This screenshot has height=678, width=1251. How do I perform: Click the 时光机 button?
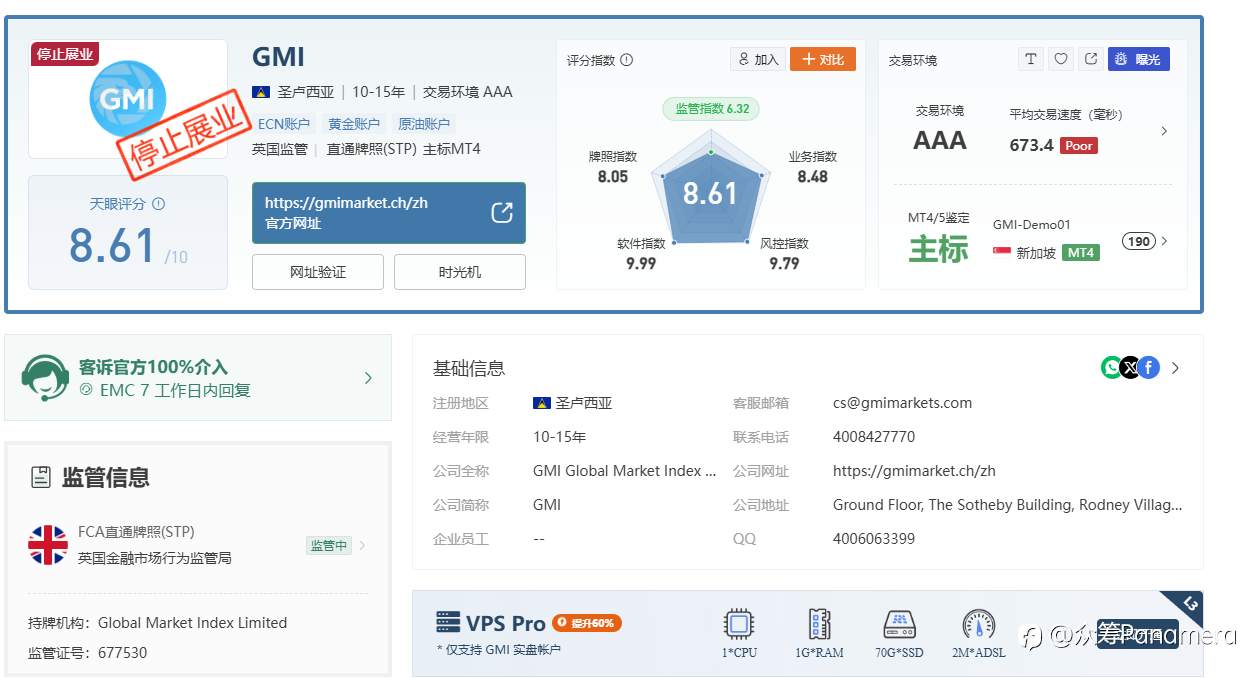click(x=460, y=272)
